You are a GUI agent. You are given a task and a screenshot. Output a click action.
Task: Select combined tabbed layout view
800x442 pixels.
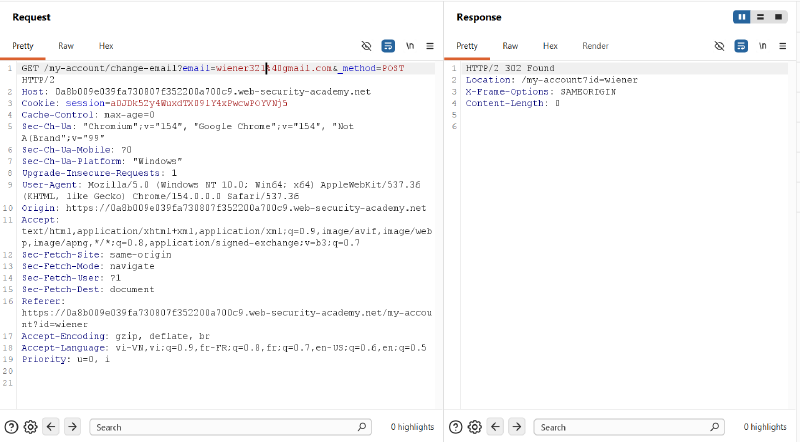(x=779, y=17)
